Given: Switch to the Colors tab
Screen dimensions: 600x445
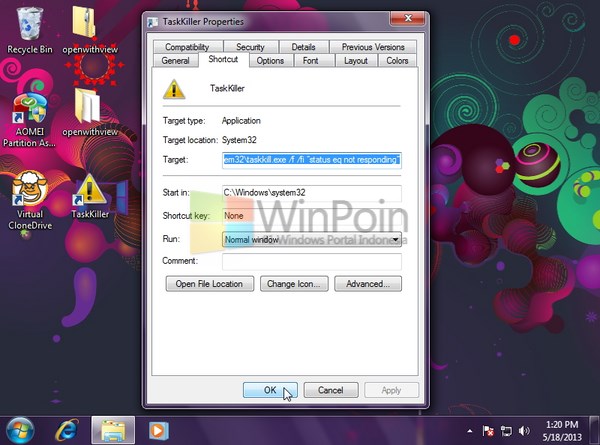Looking at the screenshot, I should click(397, 60).
